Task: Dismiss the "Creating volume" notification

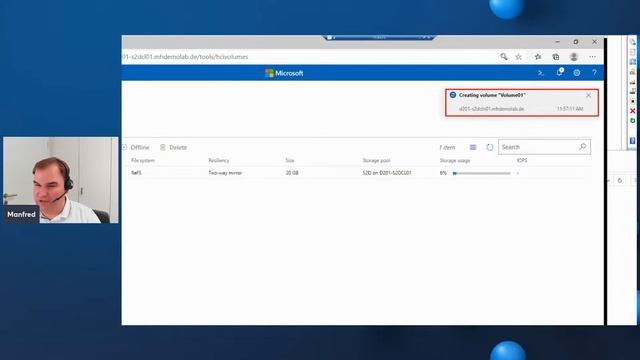Action: coord(588,95)
